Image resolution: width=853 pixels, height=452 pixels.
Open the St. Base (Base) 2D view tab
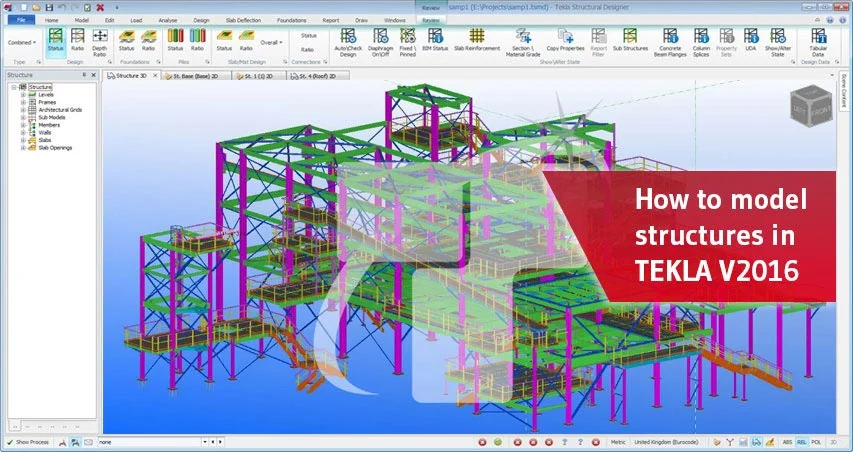pos(195,76)
